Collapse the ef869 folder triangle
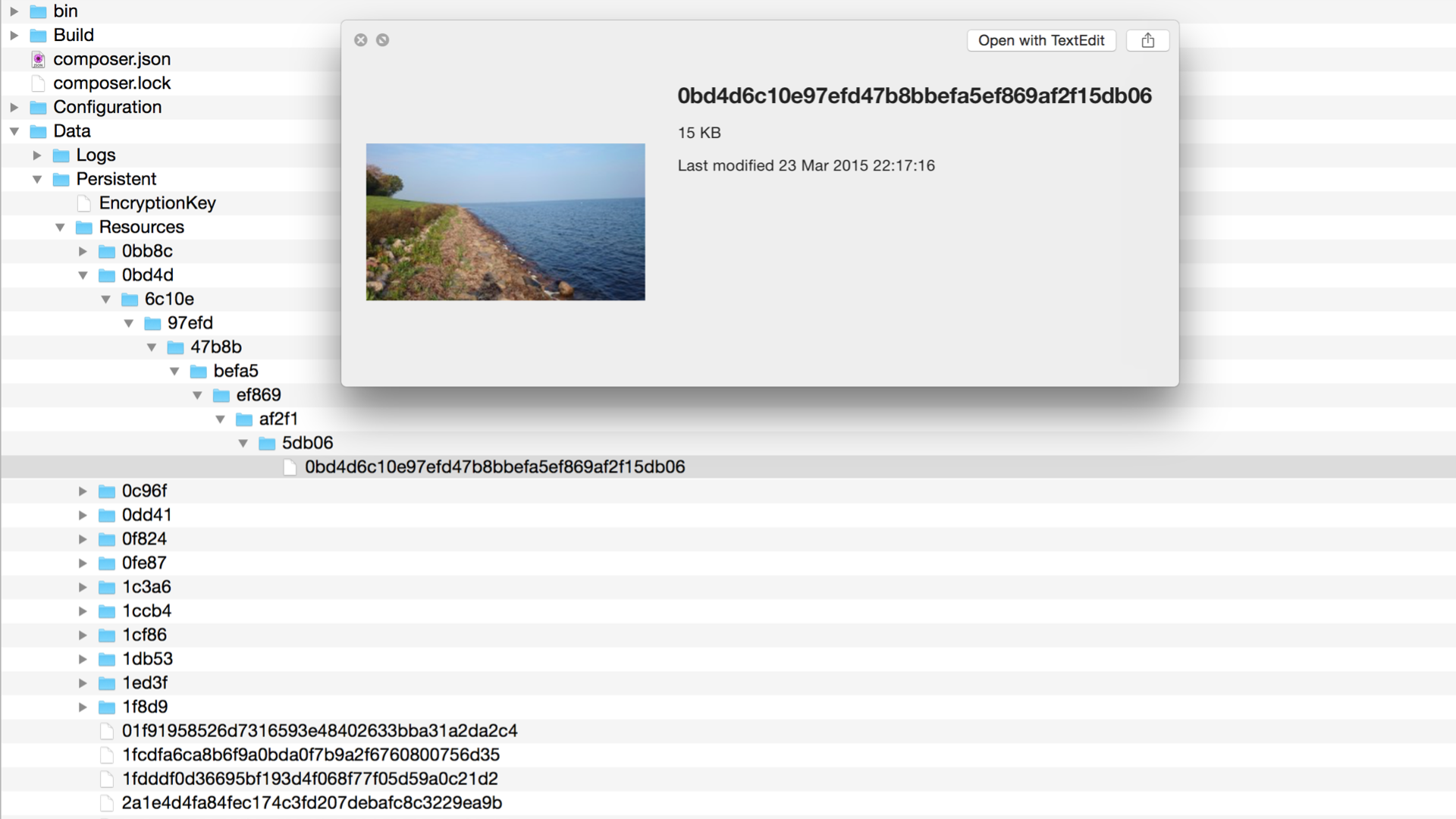This screenshot has width=1456, height=819. point(197,395)
